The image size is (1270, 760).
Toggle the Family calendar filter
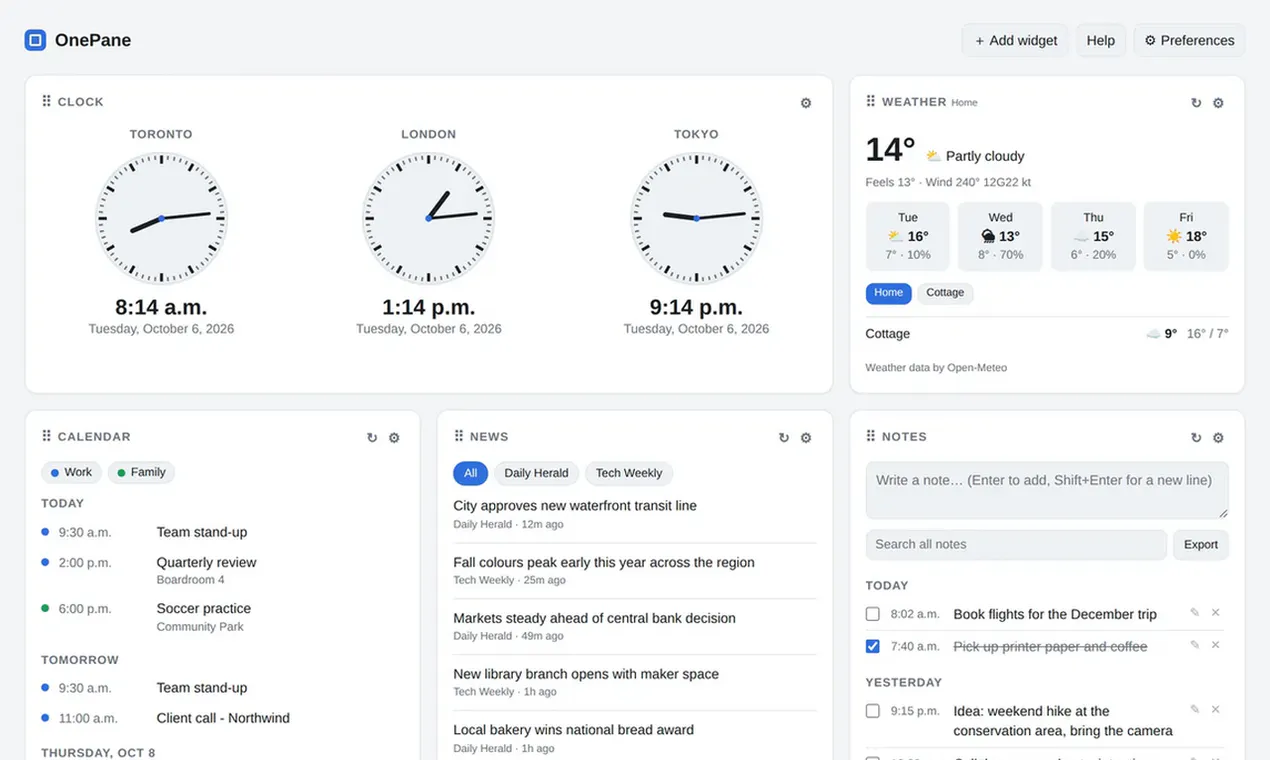click(x=141, y=472)
